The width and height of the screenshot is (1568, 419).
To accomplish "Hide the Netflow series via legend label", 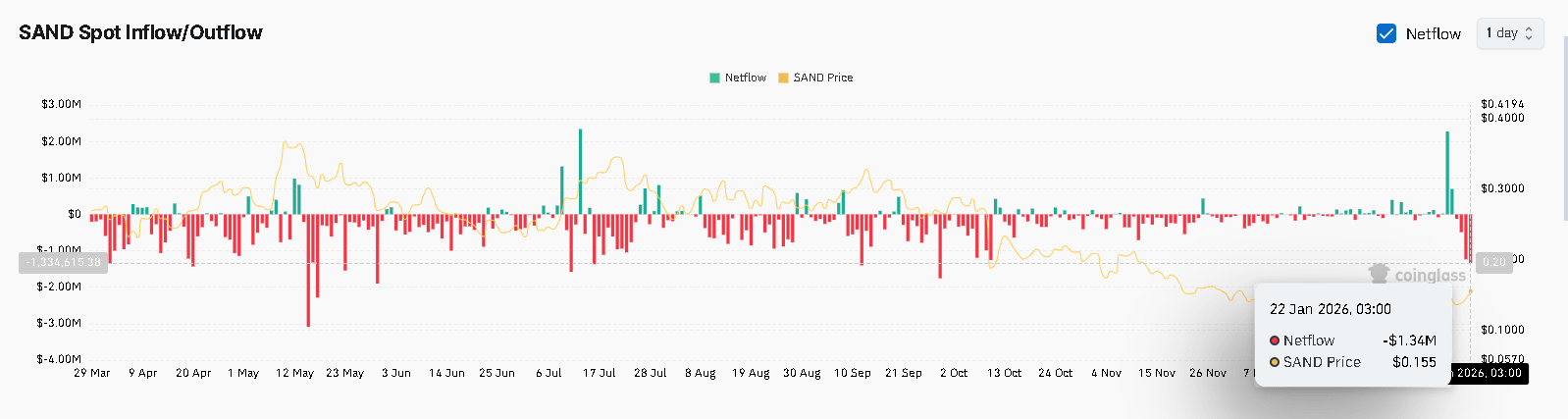I will pyautogui.click(x=745, y=78).
